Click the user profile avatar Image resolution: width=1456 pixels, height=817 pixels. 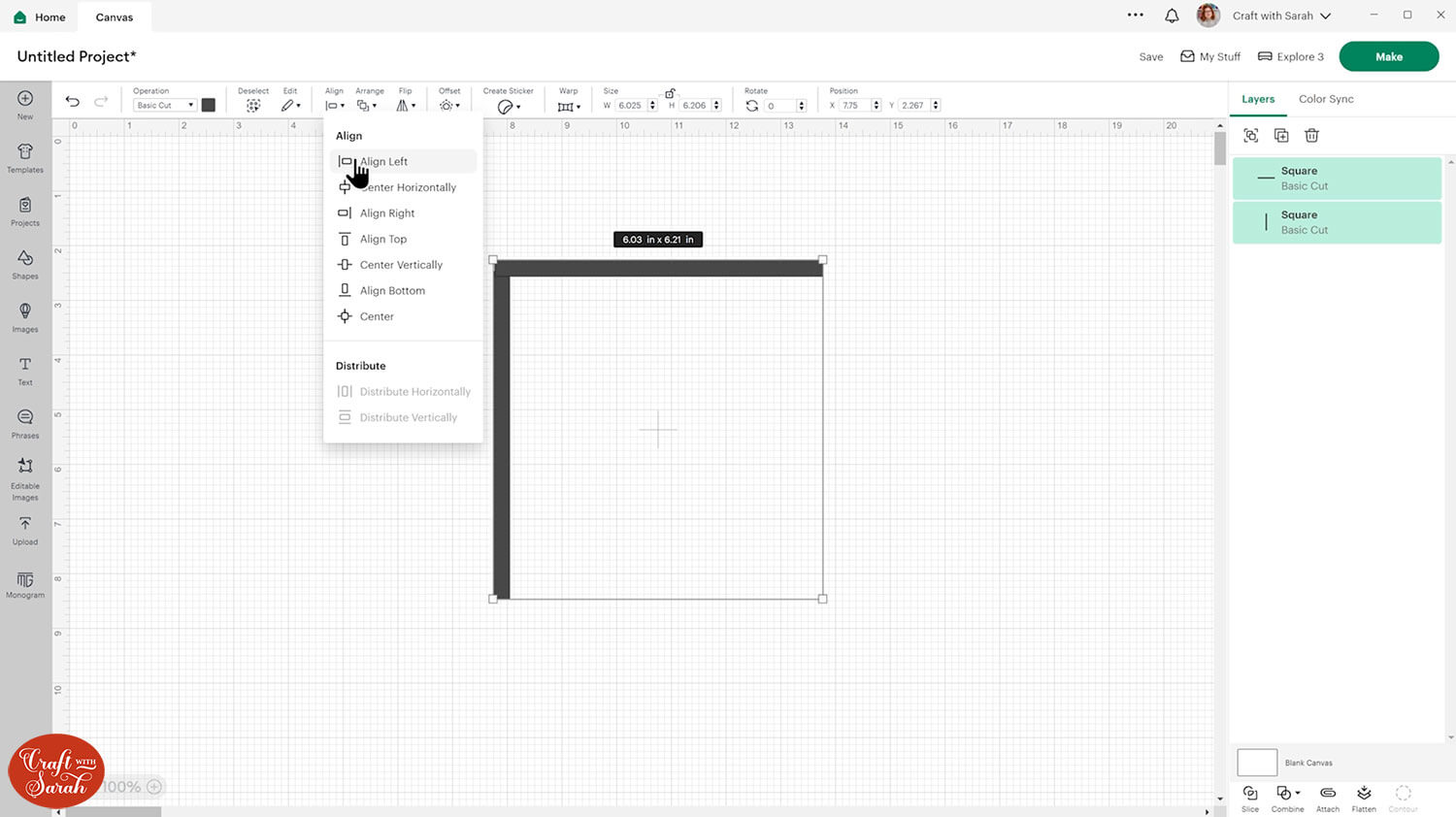[1208, 16]
